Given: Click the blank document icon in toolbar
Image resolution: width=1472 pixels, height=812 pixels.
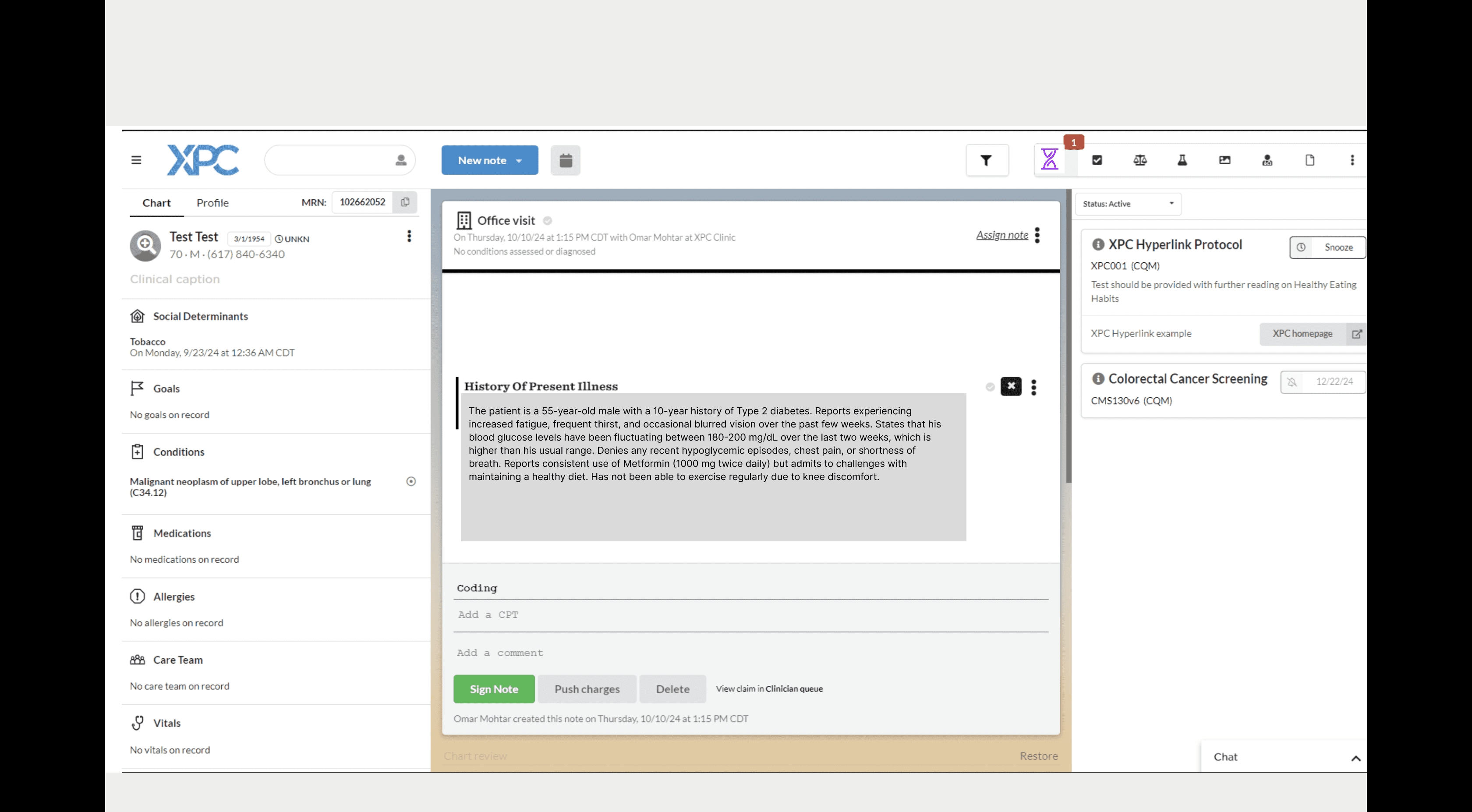Looking at the screenshot, I should (1310, 160).
